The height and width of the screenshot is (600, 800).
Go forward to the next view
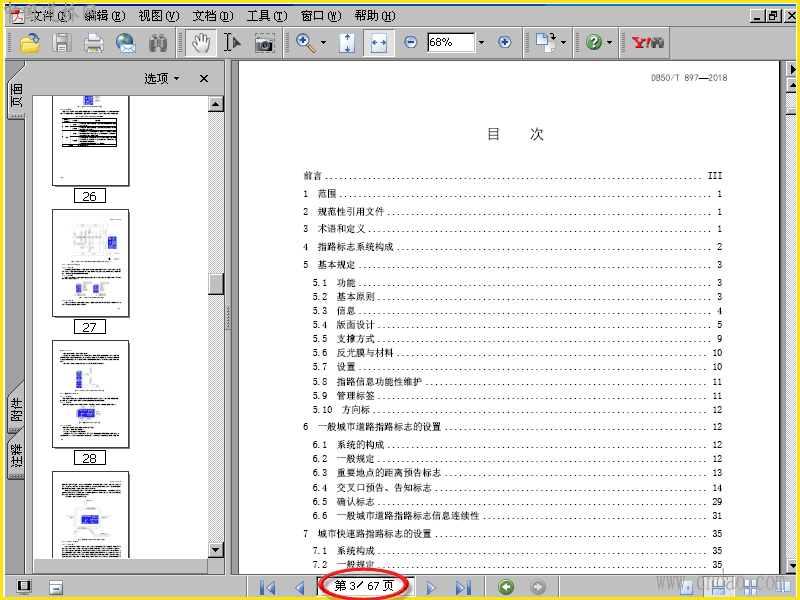(538, 587)
